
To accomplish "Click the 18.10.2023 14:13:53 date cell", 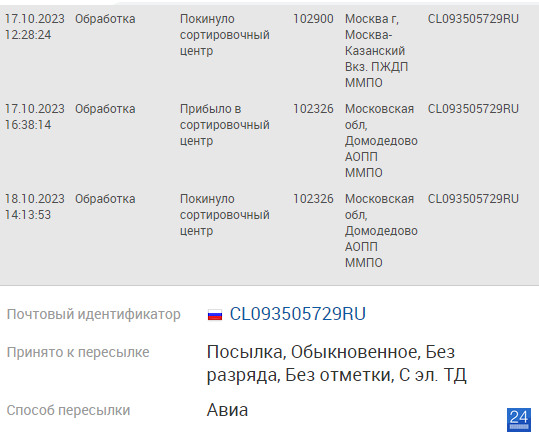I will tap(35, 207).
